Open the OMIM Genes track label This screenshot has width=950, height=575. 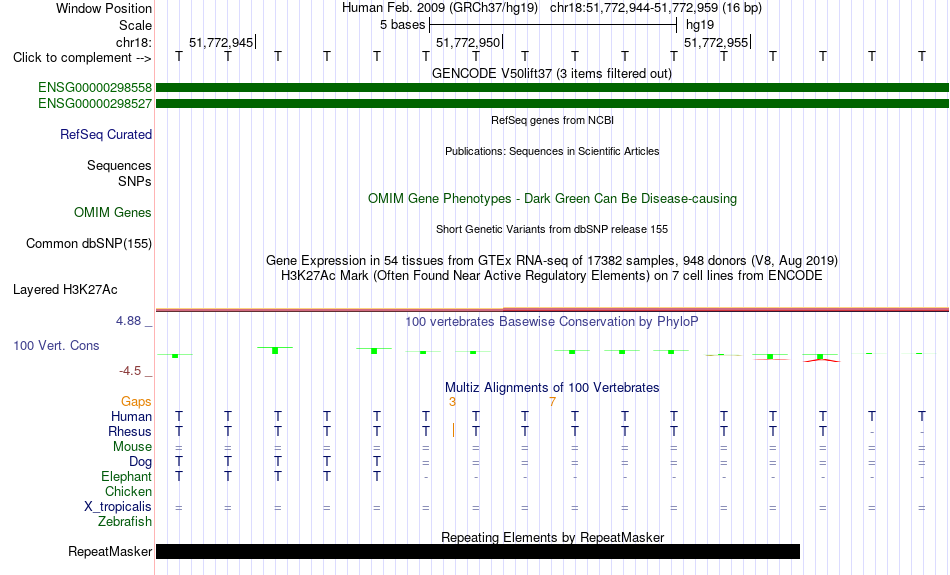pyautogui.click(x=113, y=213)
